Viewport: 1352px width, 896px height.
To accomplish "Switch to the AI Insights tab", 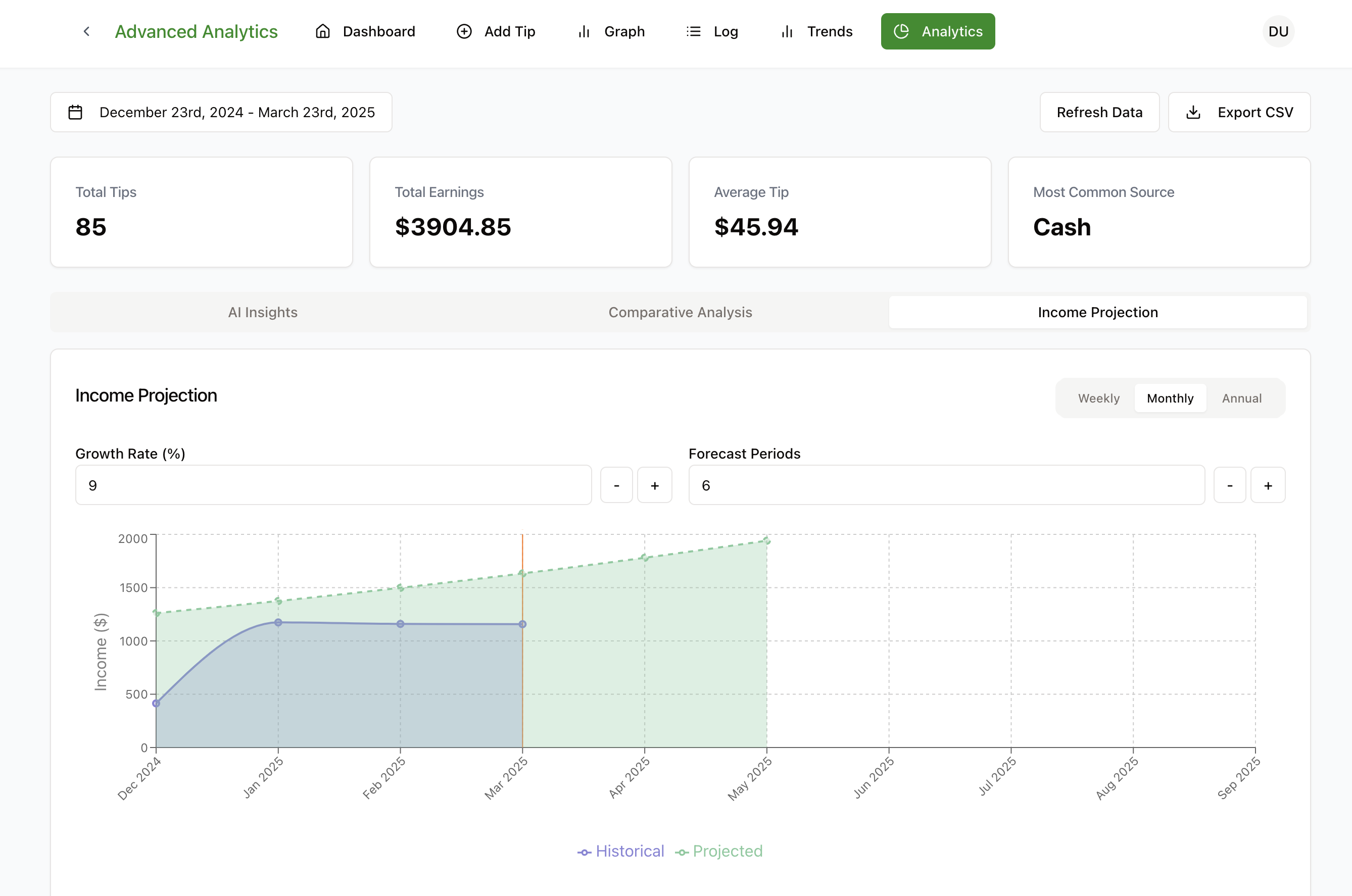I will [x=263, y=313].
